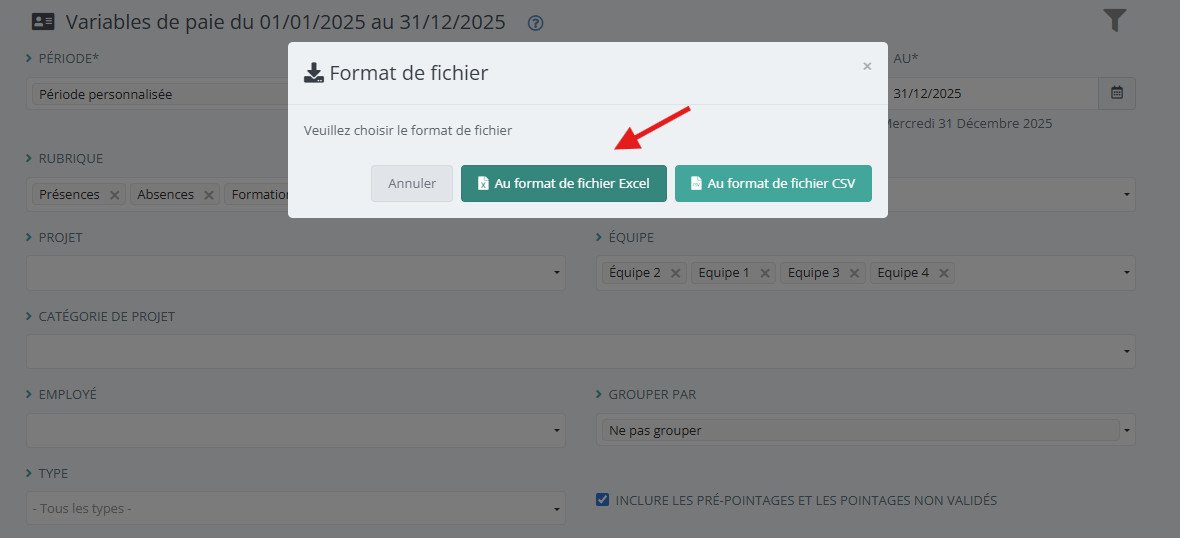
Task: Click the end date field 31/12/2025
Action: tap(990, 94)
